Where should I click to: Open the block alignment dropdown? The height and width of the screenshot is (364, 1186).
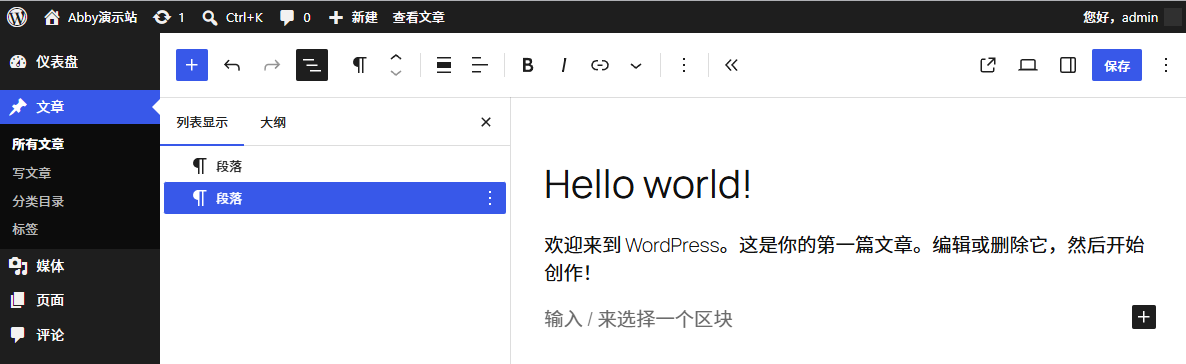coord(445,65)
